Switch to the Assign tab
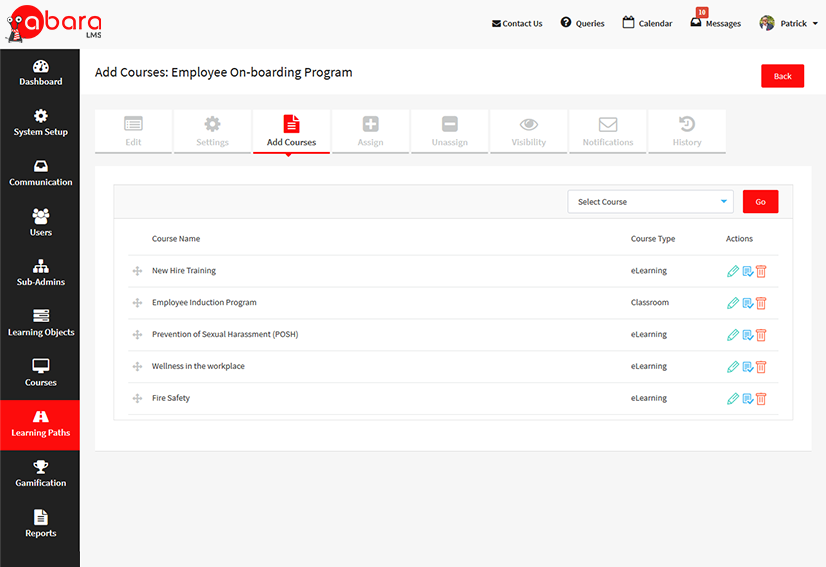 pos(370,131)
